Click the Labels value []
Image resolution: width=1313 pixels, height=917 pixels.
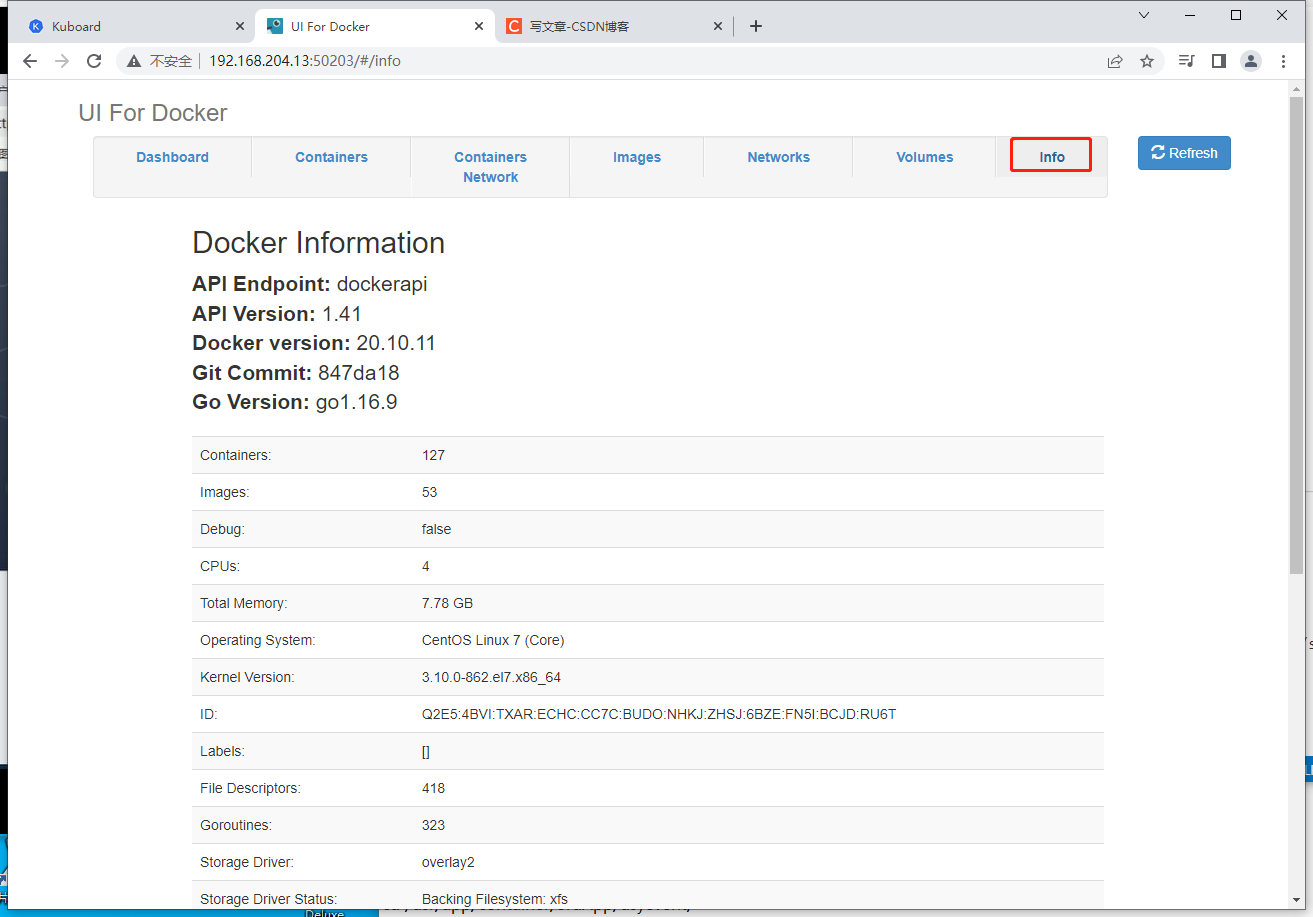[426, 751]
